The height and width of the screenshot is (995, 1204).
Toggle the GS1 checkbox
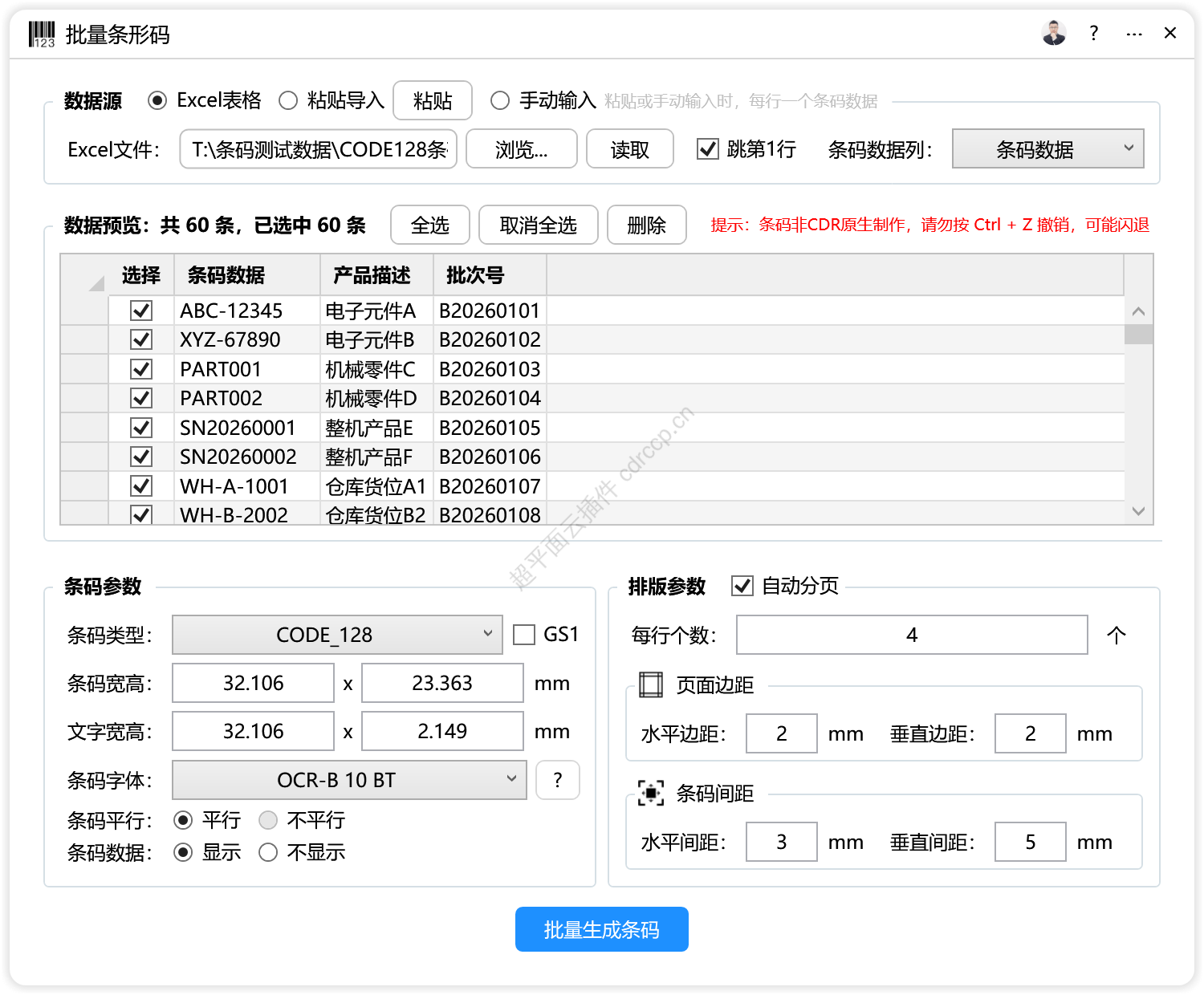524,635
